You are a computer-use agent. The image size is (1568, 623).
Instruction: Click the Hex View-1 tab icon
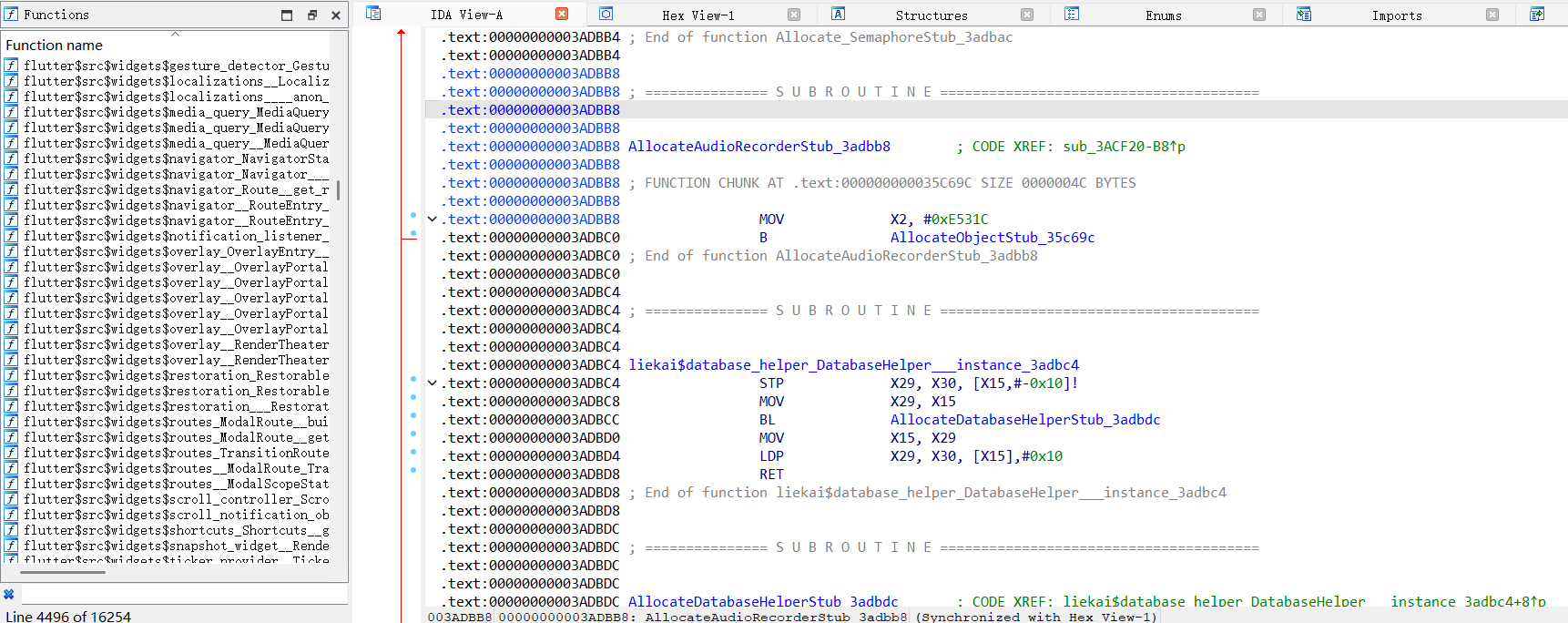tap(606, 14)
